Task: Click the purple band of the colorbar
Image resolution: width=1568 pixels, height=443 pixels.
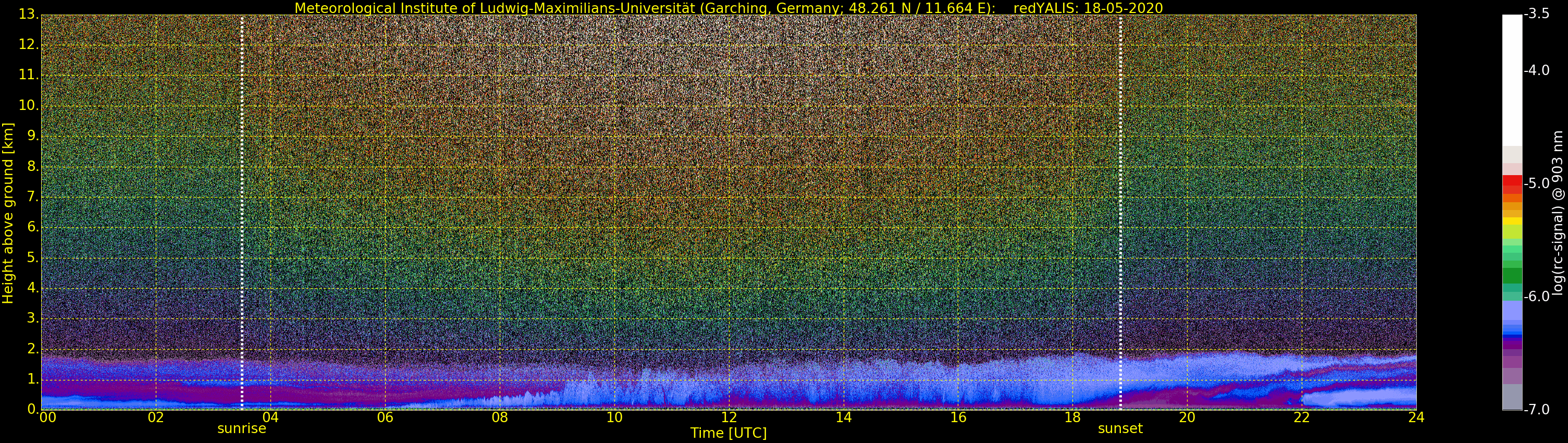Action: pyautogui.click(x=1512, y=344)
